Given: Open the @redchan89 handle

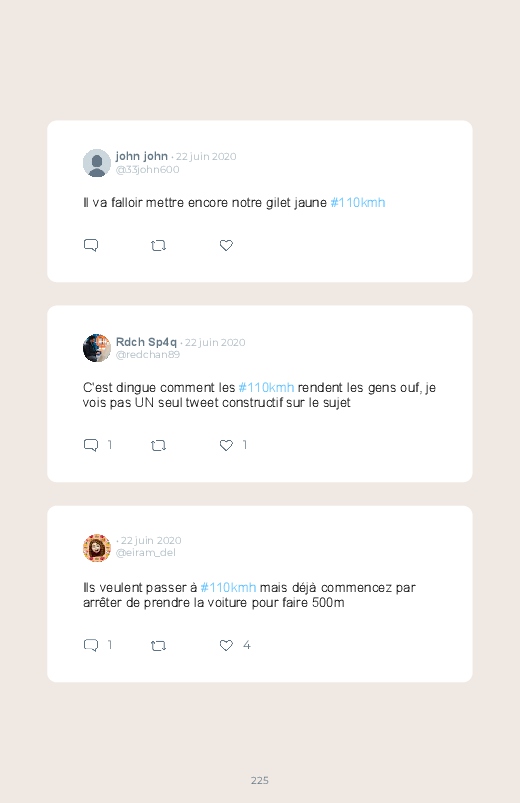Looking at the screenshot, I should coord(148,354).
